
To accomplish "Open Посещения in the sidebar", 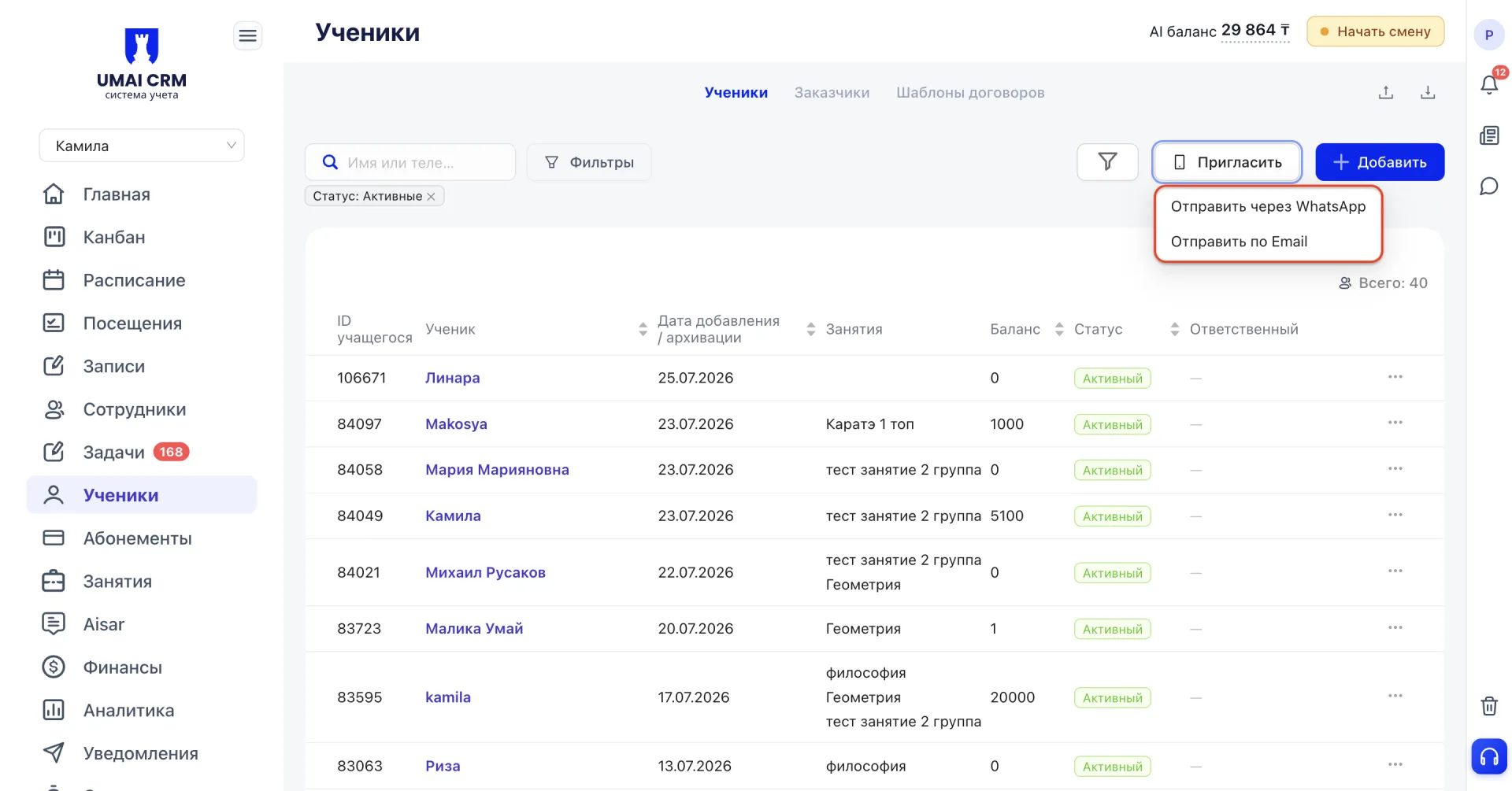I will click(x=142, y=323).
